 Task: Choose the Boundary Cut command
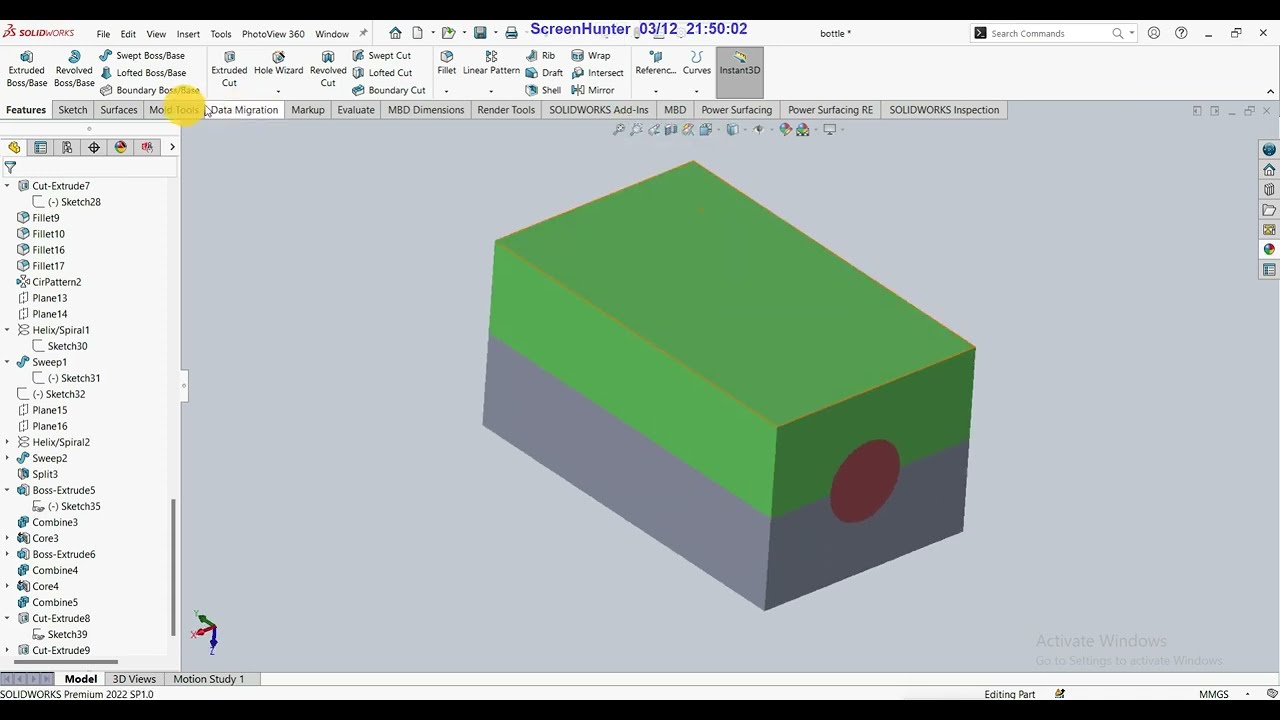(388, 90)
